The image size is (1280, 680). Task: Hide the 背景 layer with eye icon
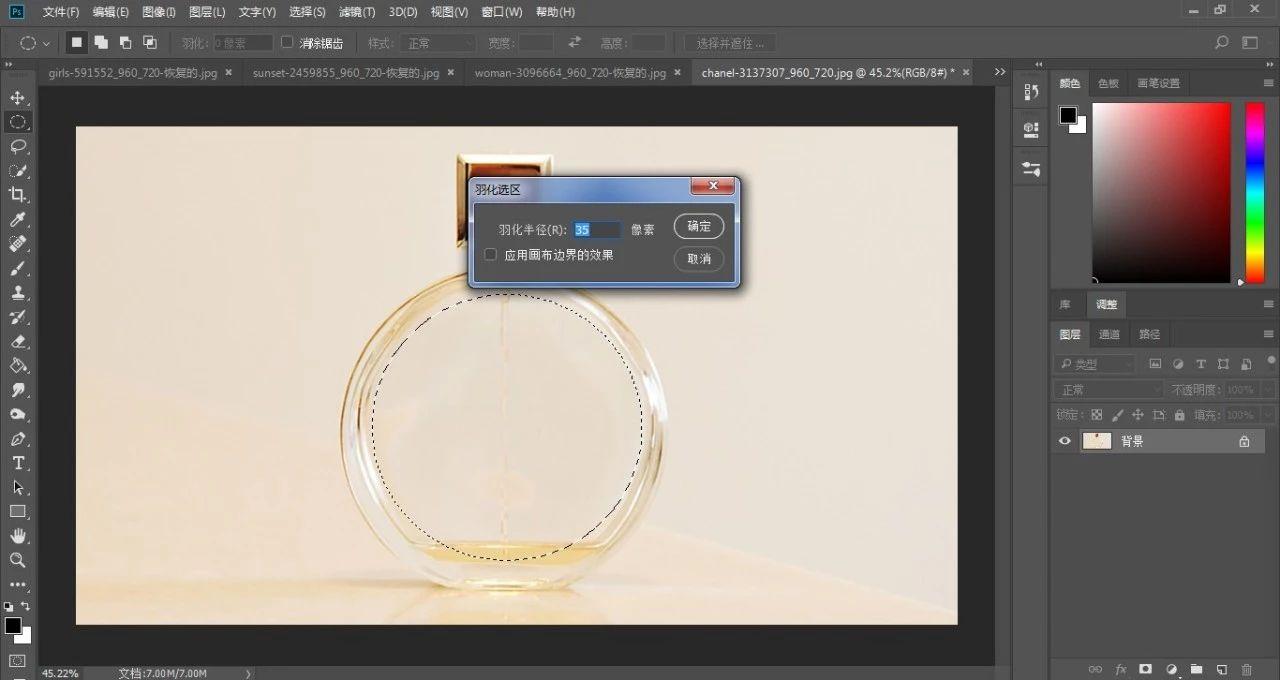(x=1064, y=441)
